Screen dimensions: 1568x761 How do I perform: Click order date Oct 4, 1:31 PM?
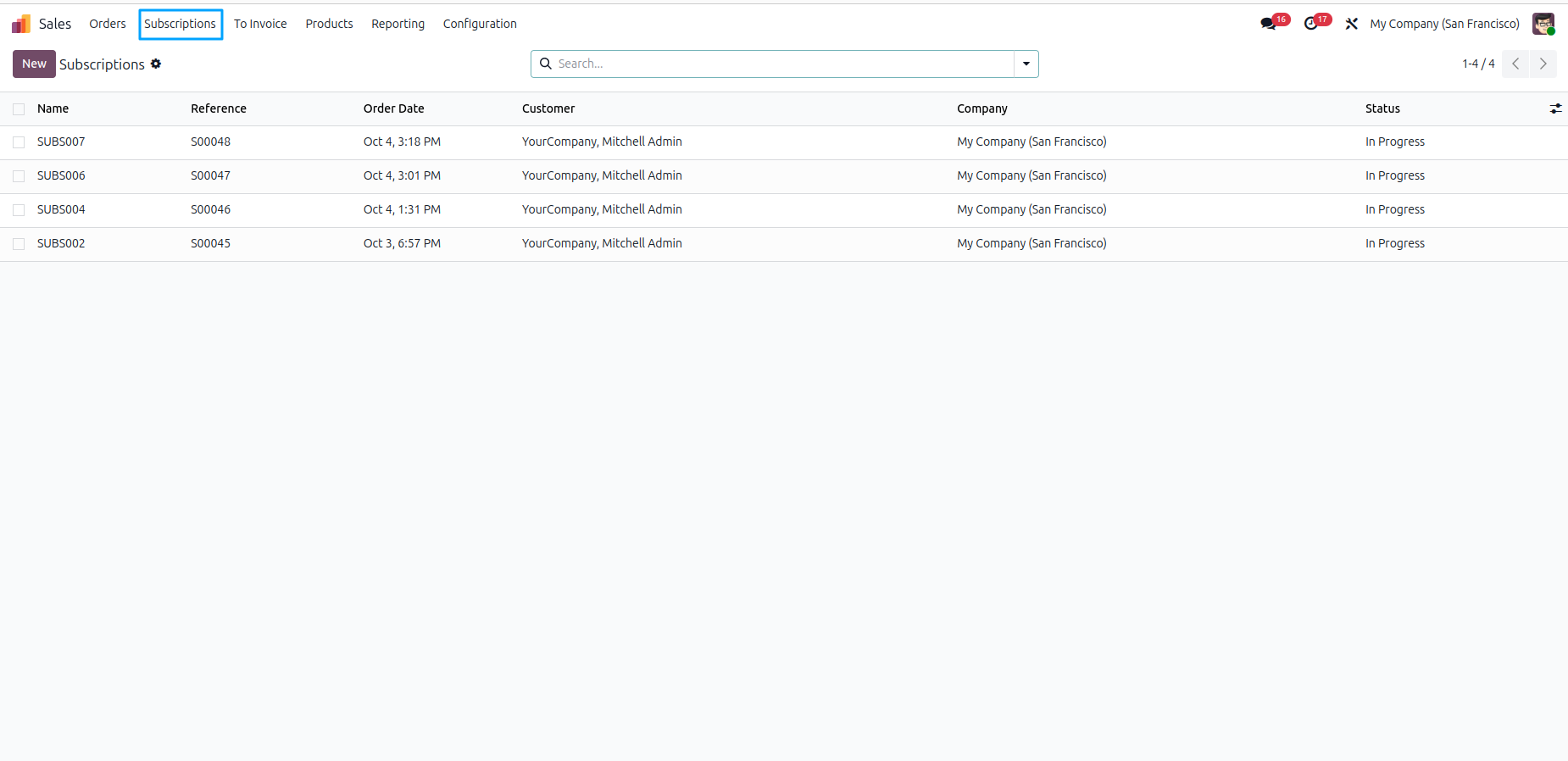[402, 209]
